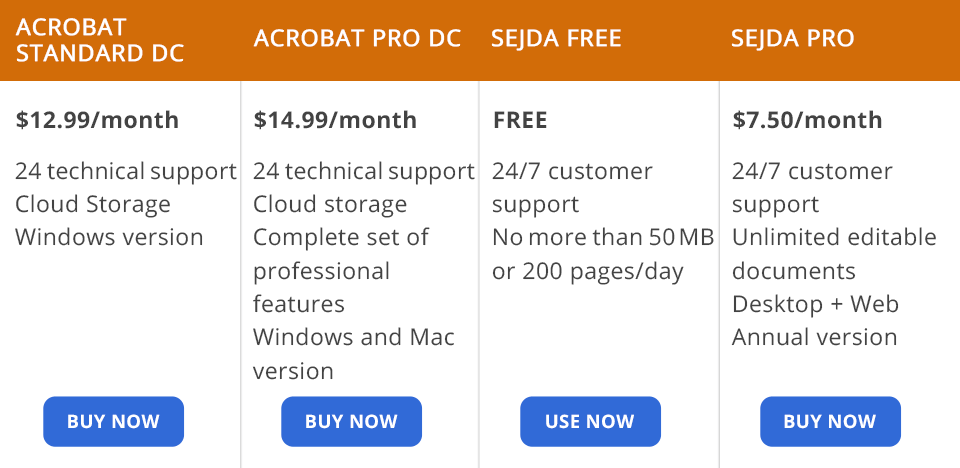Select the Windows and Mac version line

point(353,353)
